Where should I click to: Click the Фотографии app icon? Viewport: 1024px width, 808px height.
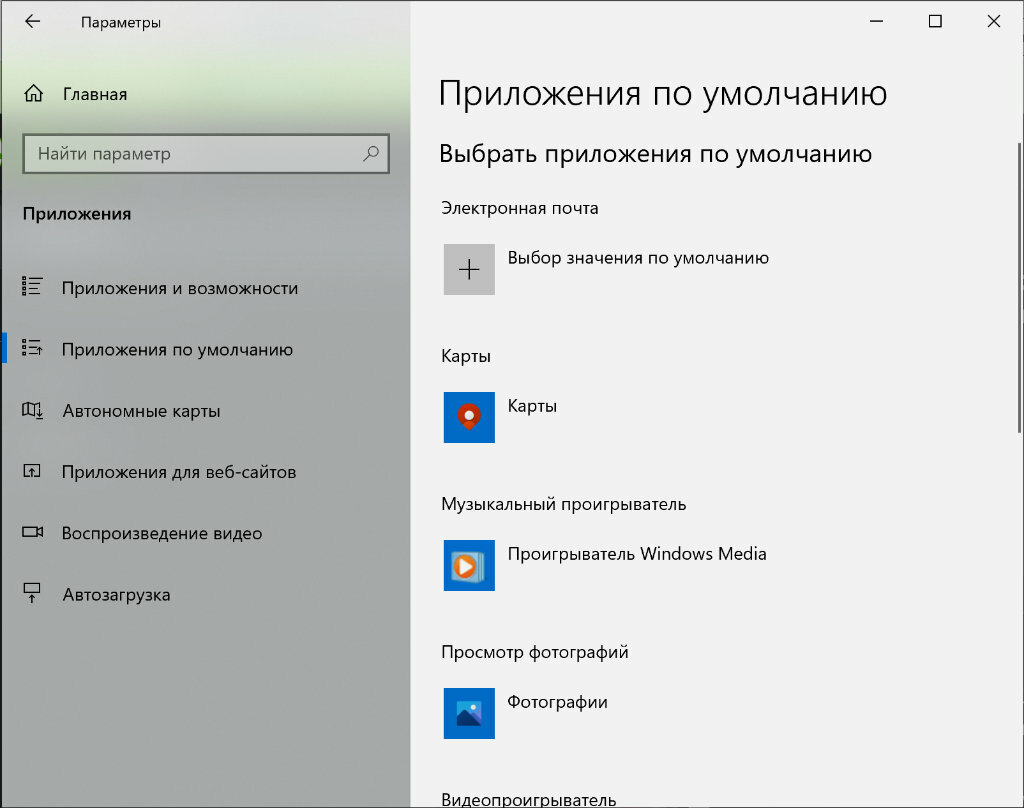pos(469,713)
